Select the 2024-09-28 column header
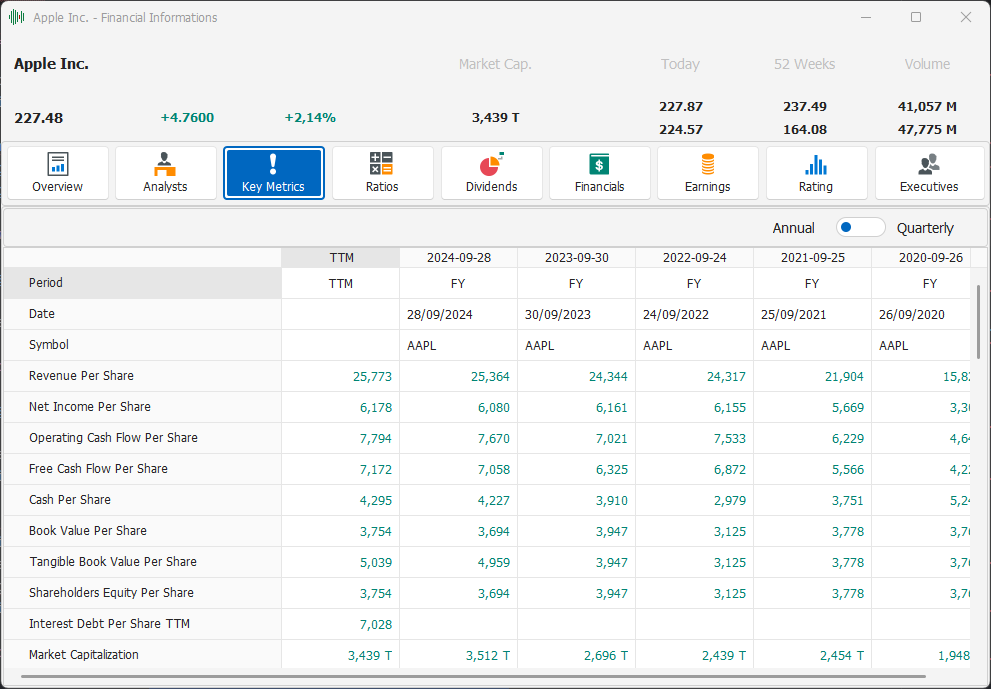Screen dimensions: 991x689 coord(458,258)
